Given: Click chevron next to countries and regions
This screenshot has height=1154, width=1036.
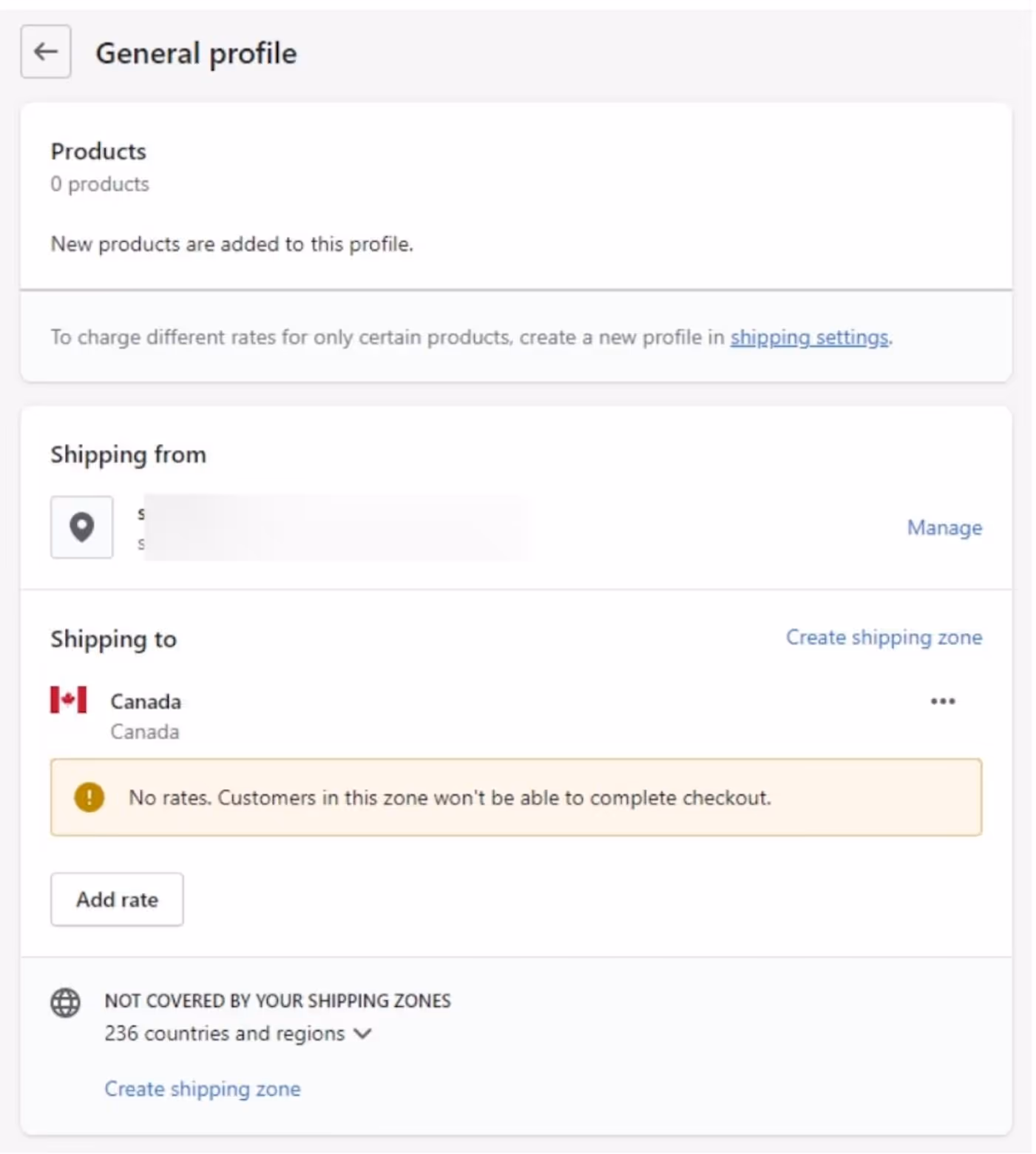Looking at the screenshot, I should pyautogui.click(x=362, y=1033).
